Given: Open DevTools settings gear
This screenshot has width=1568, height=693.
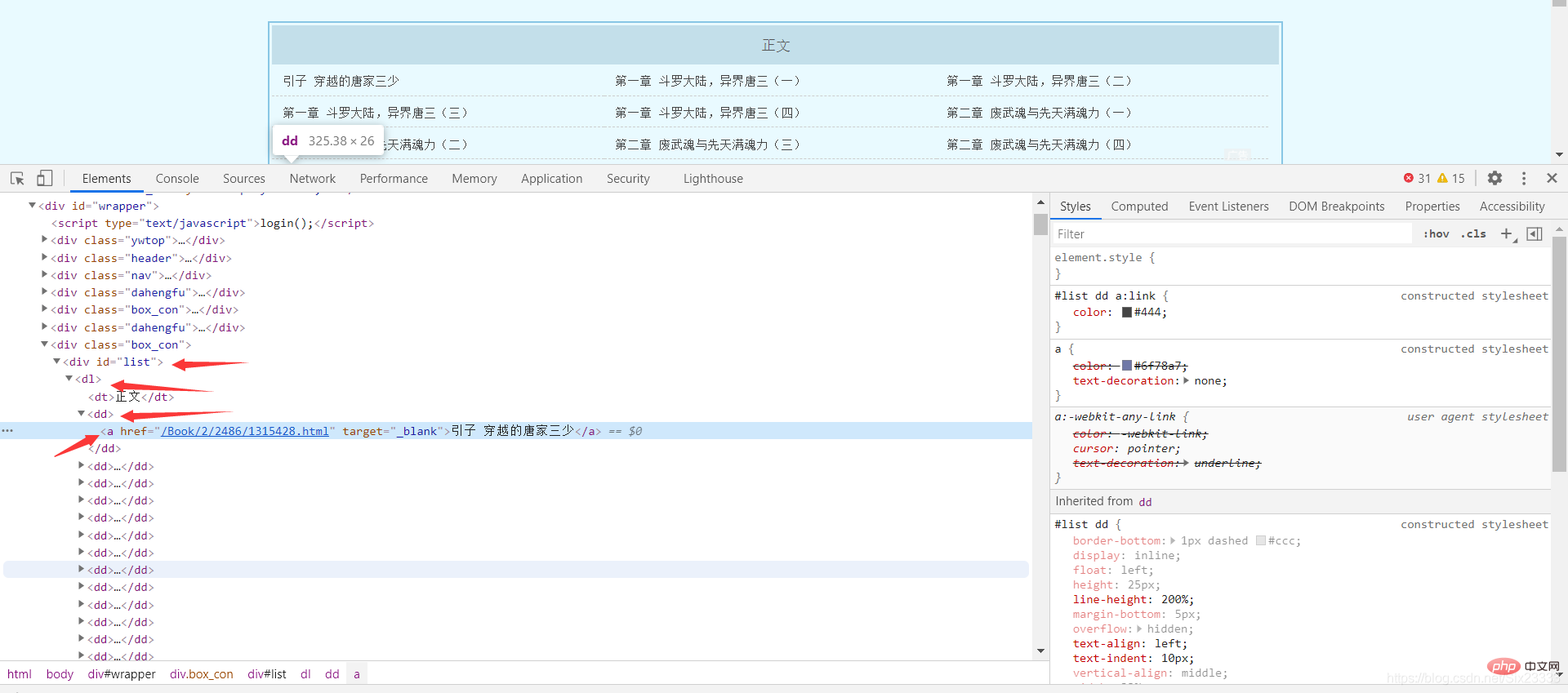Looking at the screenshot, I should coord(1494,178).
